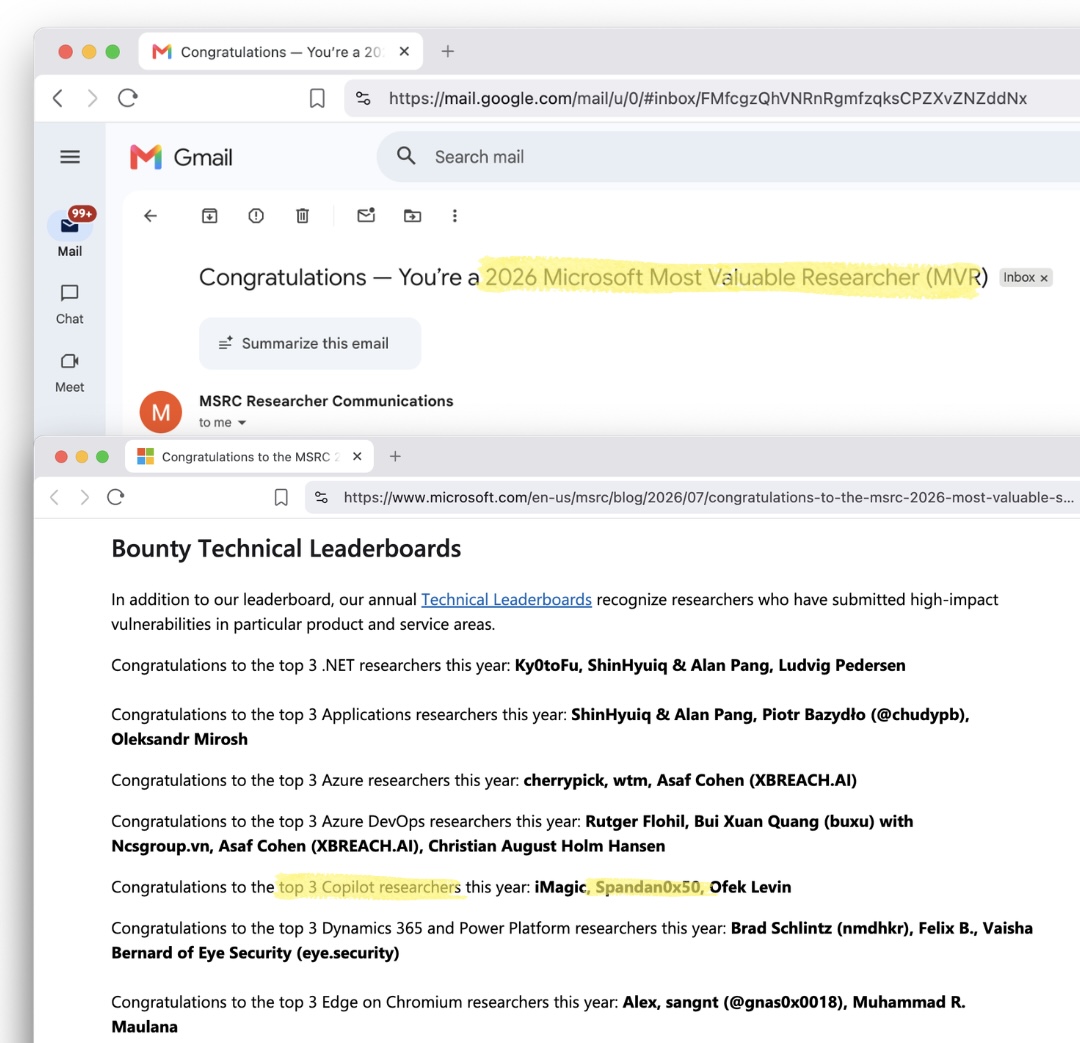Select the Gmail Congratulations browser tab

pos(280,52)
